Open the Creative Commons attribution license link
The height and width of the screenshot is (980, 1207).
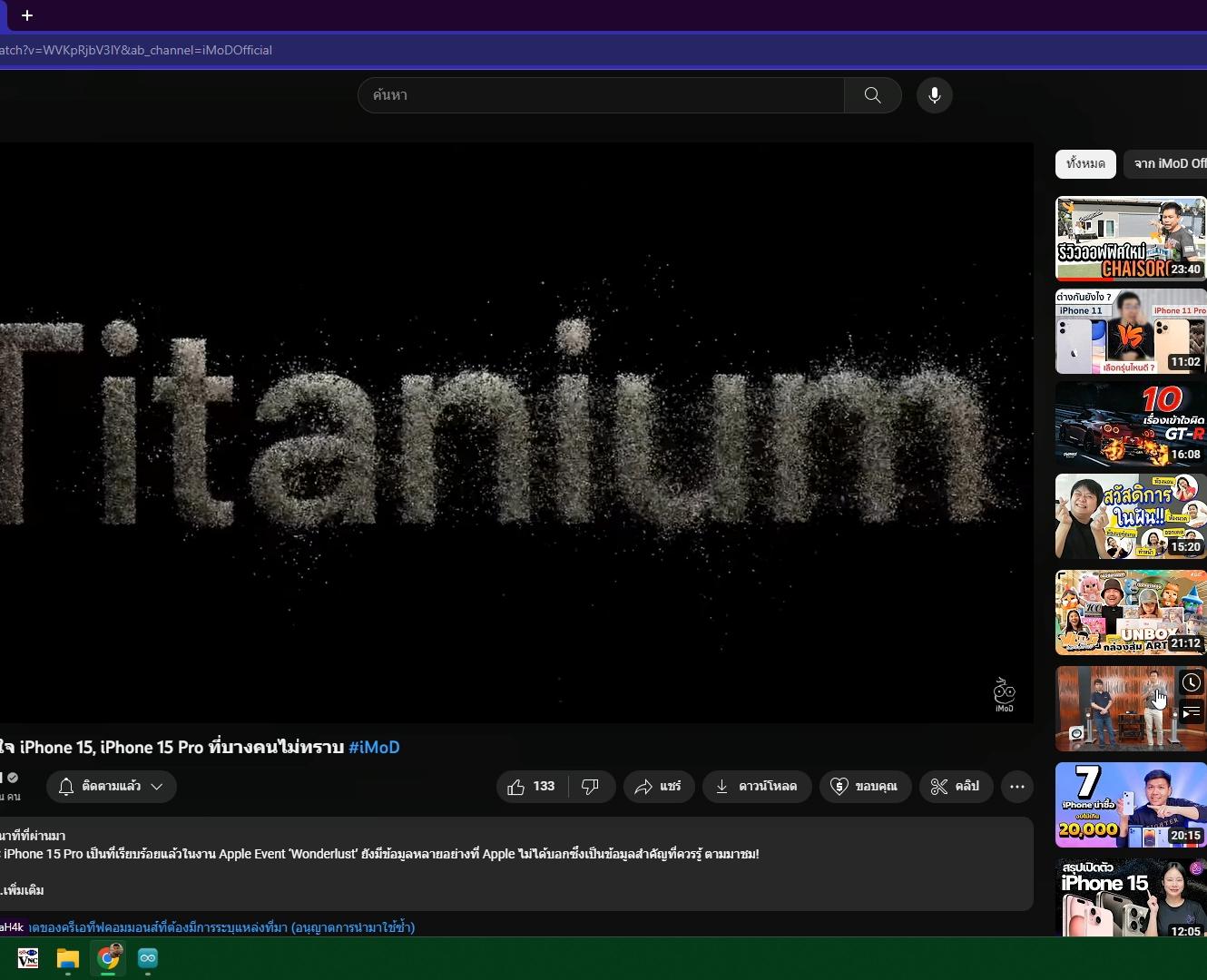click(221, 927)
